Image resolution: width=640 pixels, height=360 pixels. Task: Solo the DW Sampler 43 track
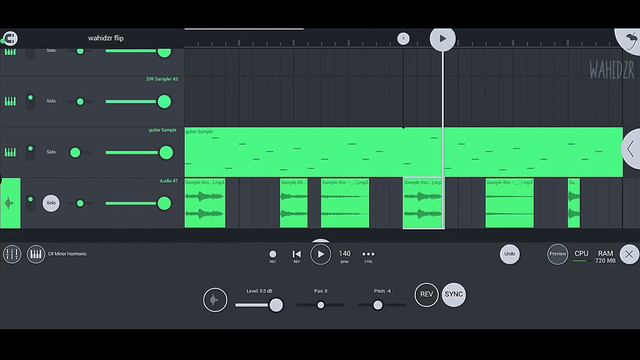(x=51, y=101)
